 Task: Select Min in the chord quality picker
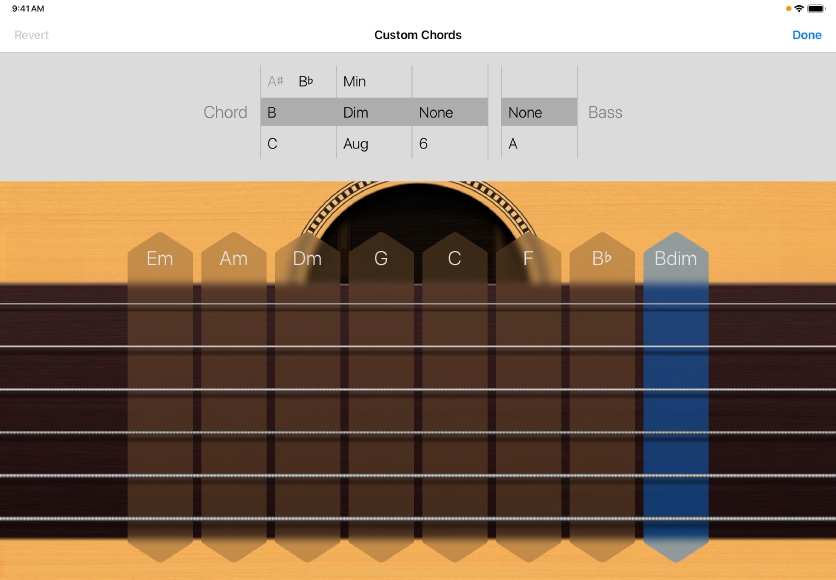(x=355, y=81)
